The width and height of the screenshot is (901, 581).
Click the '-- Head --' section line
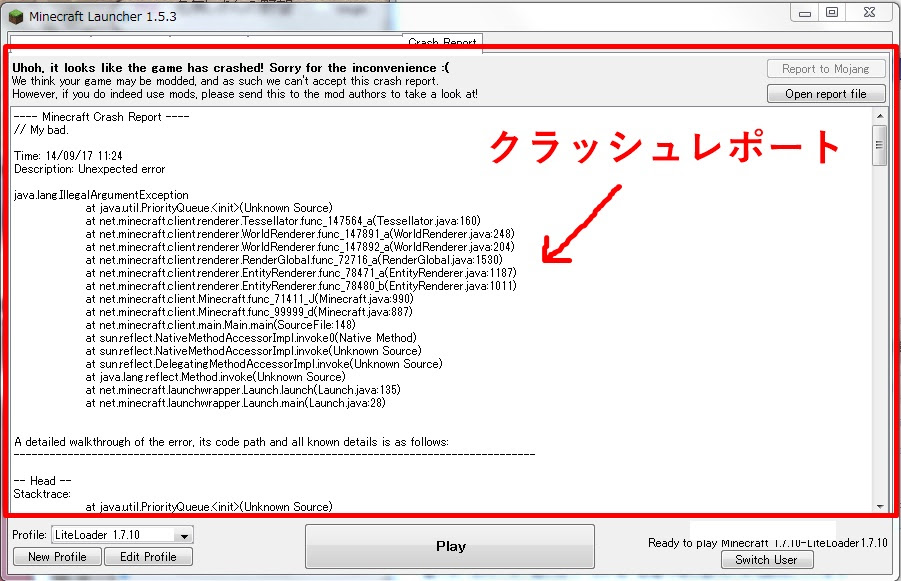click(x=43, y=480)
